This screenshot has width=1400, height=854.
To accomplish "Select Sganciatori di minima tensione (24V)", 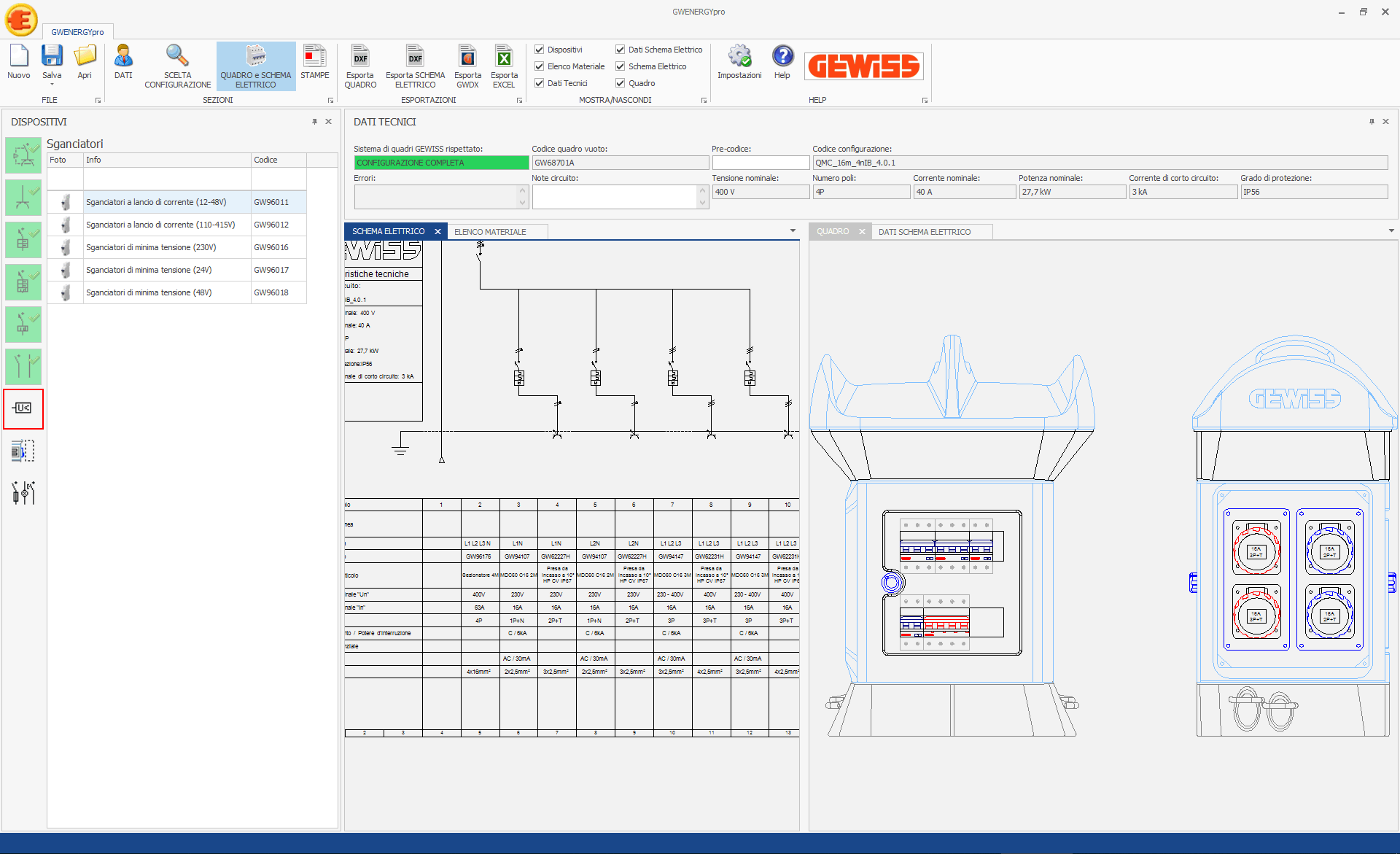I will [x=177, y=270].
